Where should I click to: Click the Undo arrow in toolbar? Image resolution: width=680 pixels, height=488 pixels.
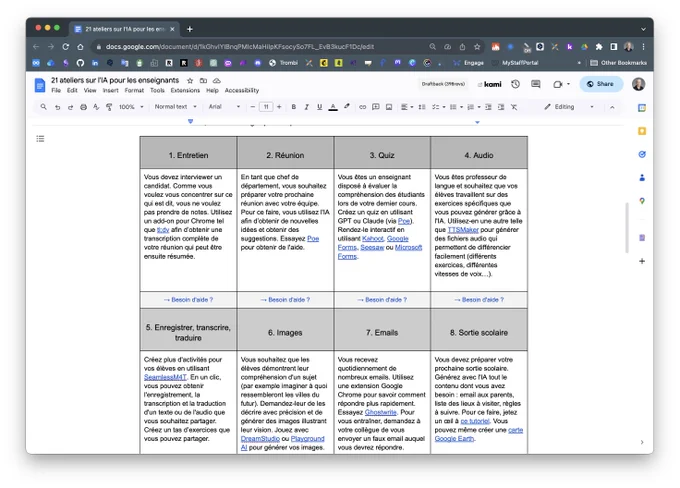click(x=57, y=107)
